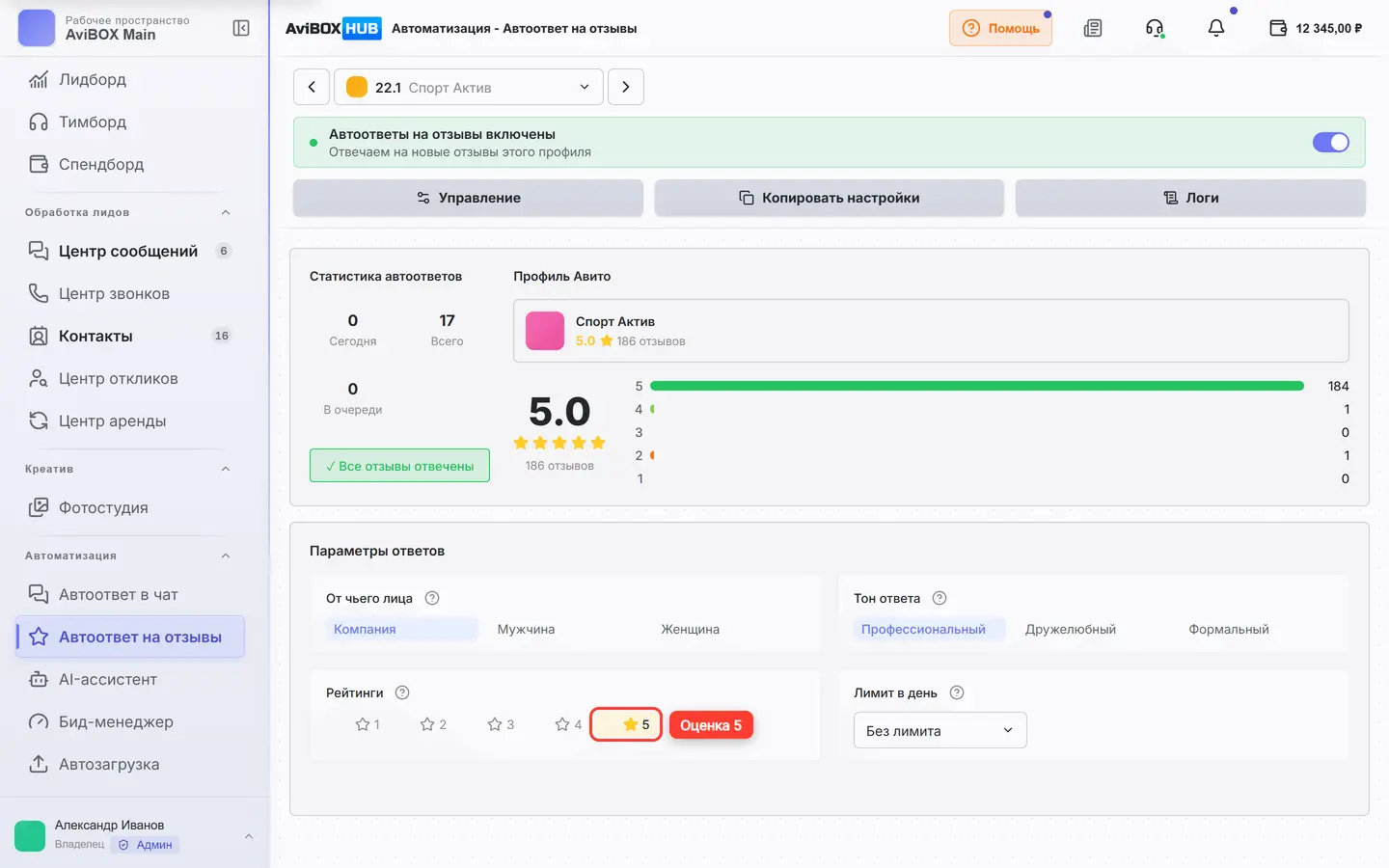1389x868 pixels.
Task: Select Женщина as responder persona
Action: pyautogui.click(x=690, y=629)
